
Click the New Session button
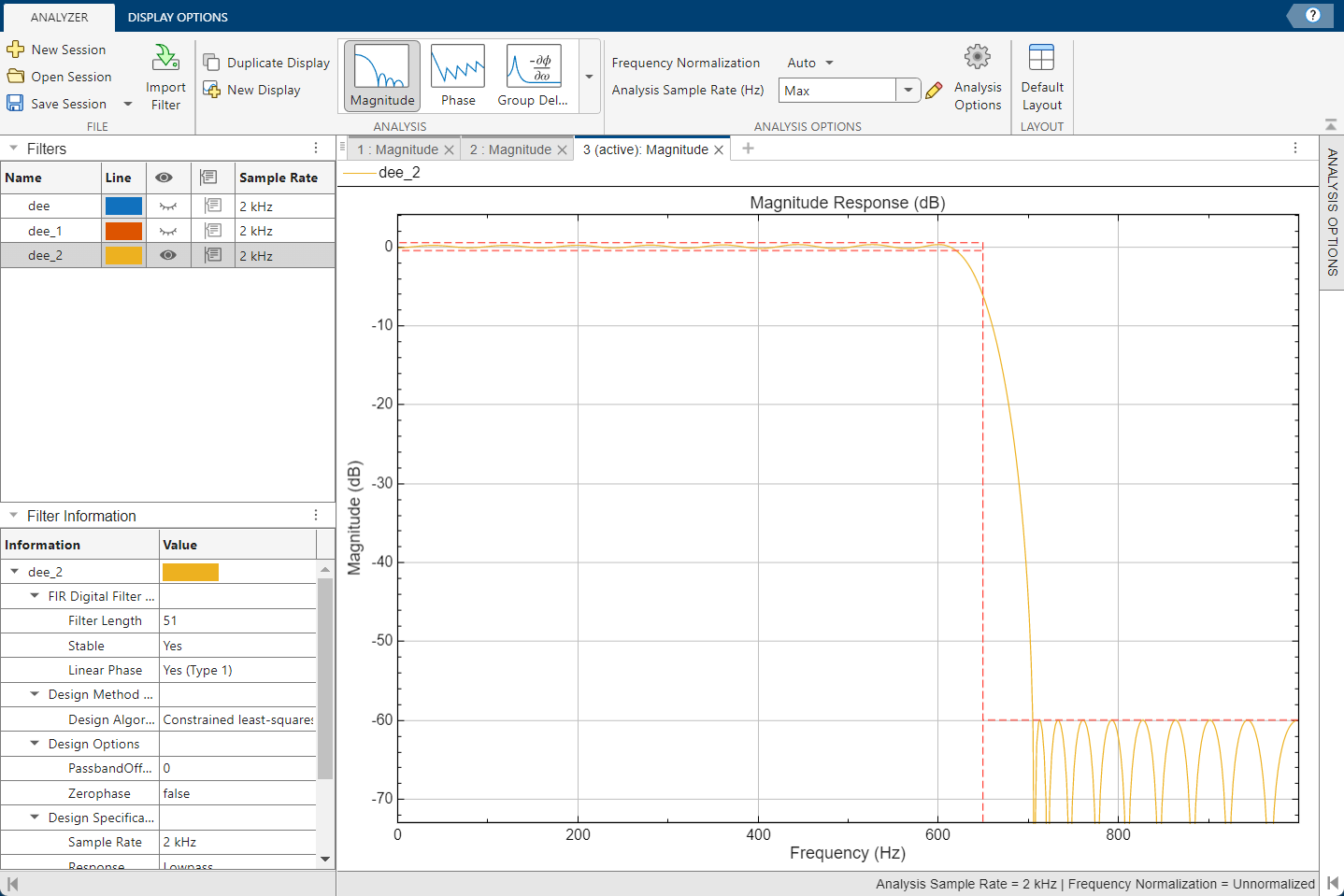[57, 50]
